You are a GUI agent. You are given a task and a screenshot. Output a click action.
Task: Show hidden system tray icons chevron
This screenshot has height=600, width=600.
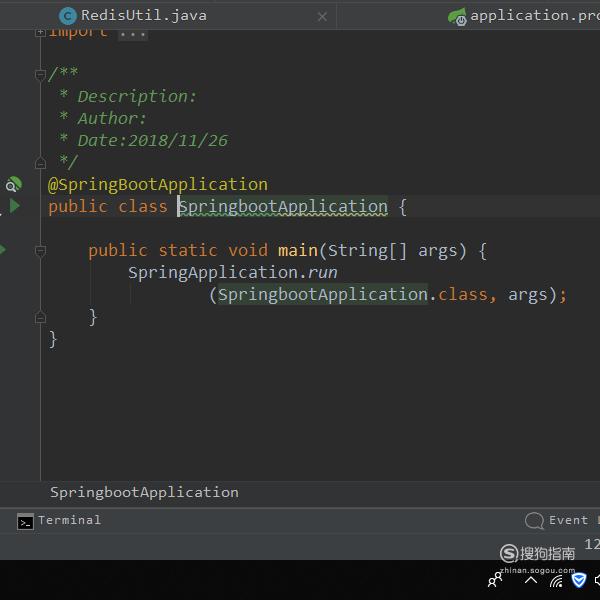[531, 580]
